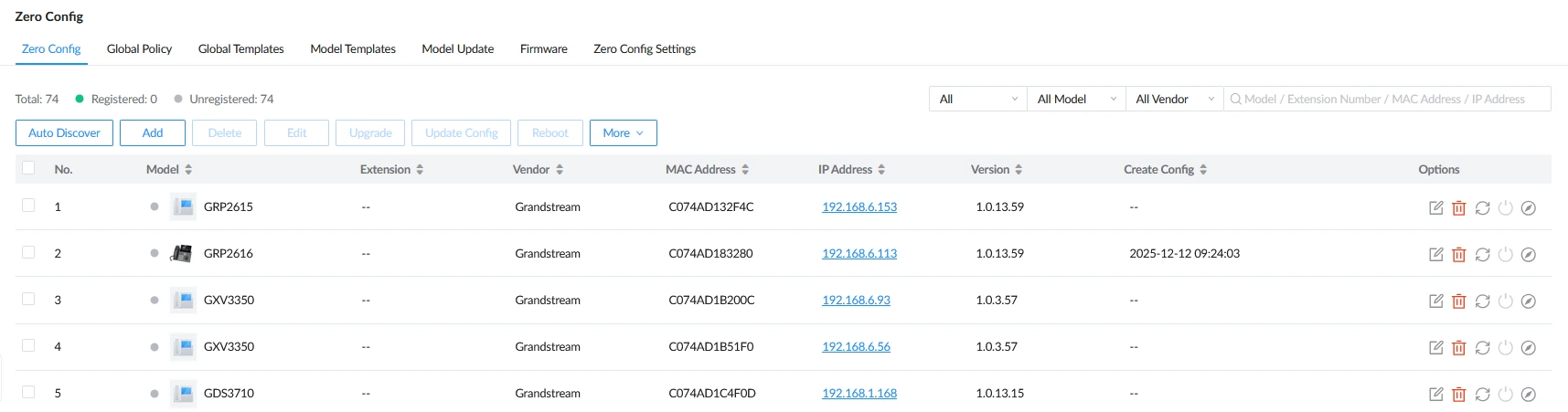
Task: Open the All status filter dropdown
Action: (978, 99)
